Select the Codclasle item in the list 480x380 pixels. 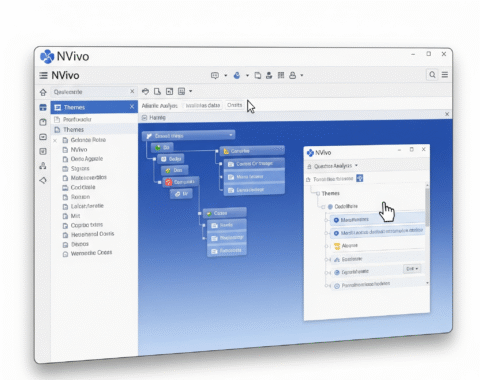(83, 187)
